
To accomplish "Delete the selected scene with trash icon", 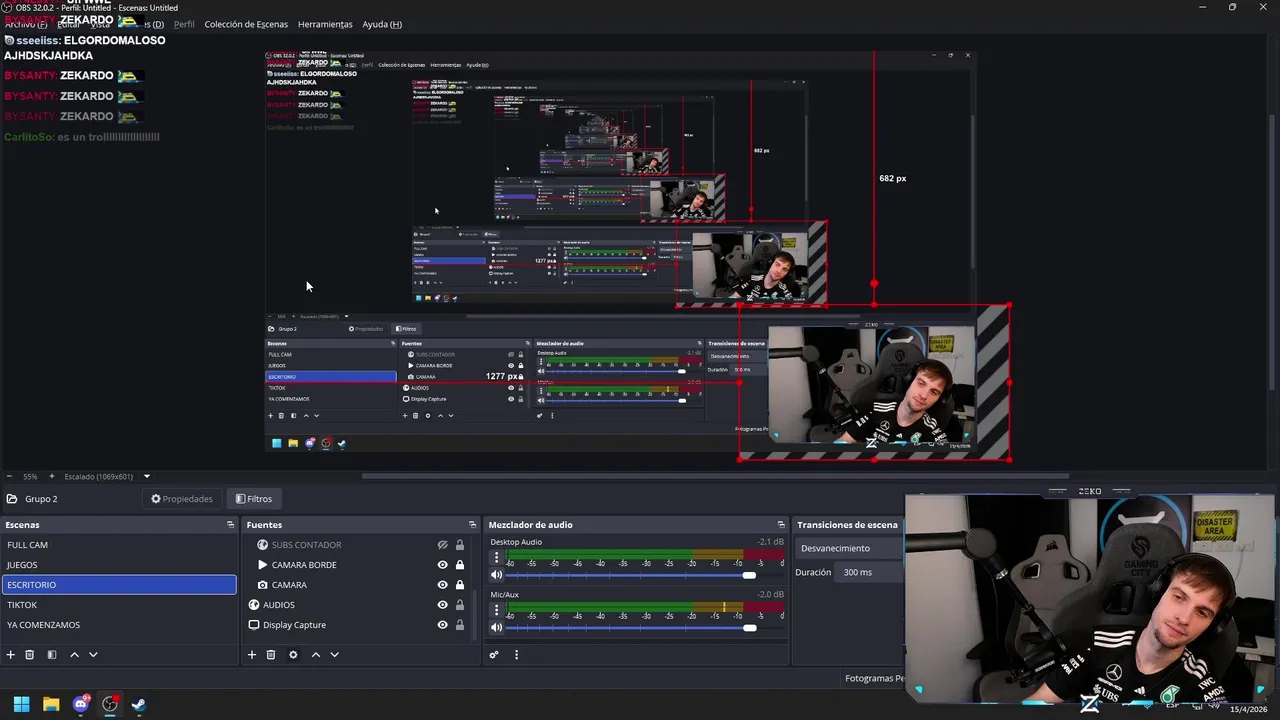I will [30, 655].
